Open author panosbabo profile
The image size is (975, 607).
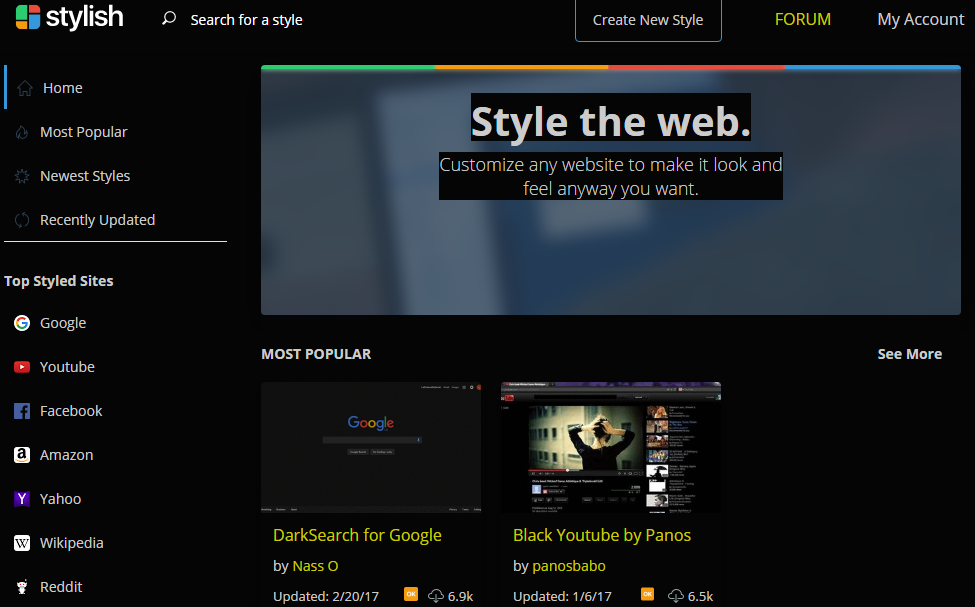568,566
